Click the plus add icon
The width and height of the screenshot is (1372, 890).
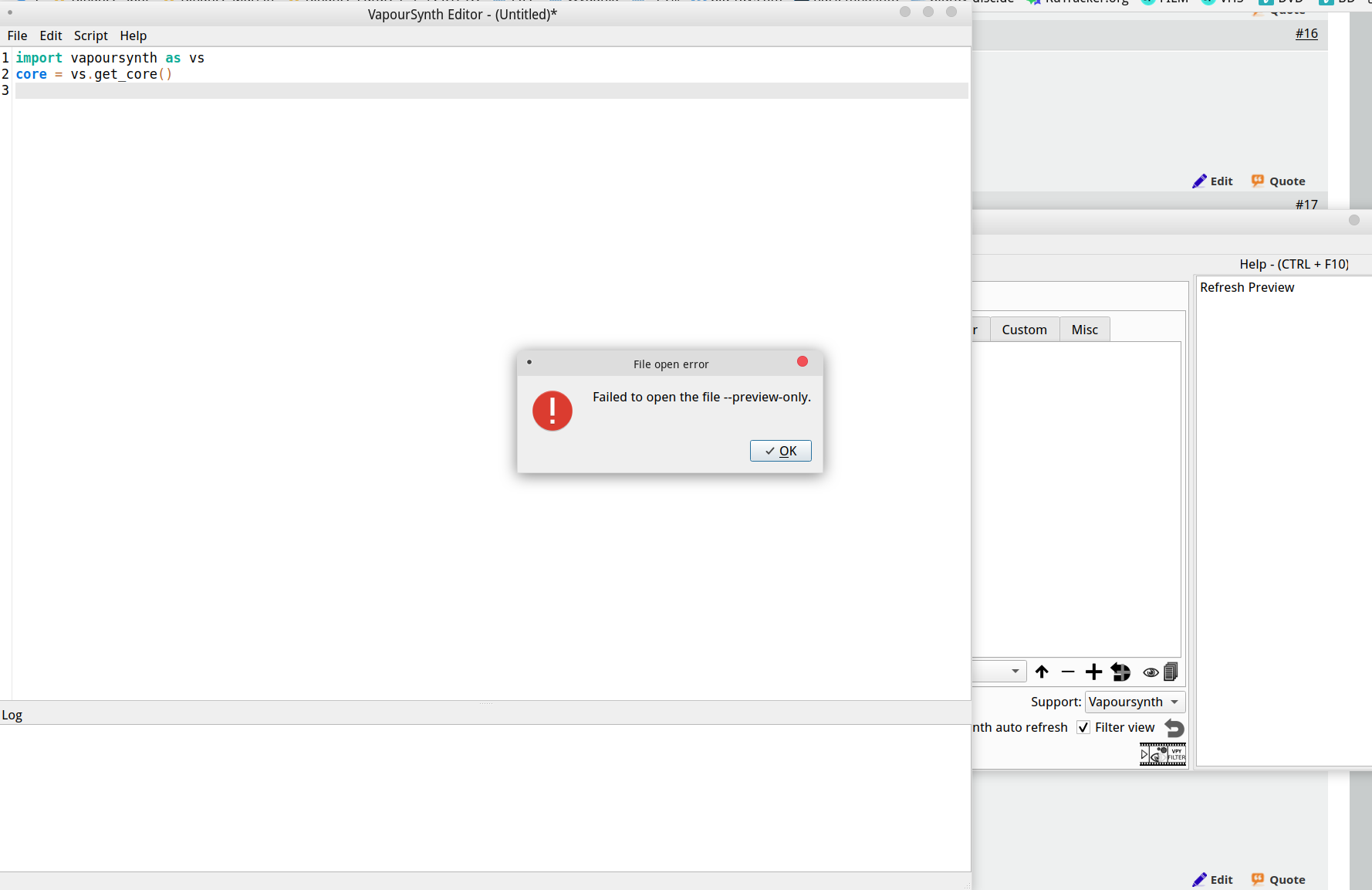coord(1093,672)
